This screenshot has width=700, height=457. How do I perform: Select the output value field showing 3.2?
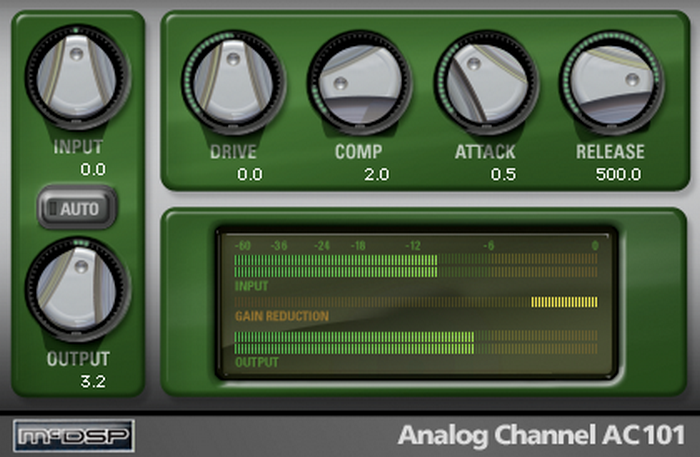click(x=93, y=381)
